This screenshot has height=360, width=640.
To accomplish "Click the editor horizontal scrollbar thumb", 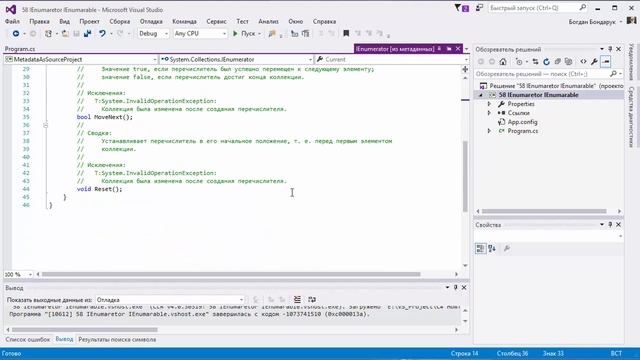I will [x=231, y=274].
